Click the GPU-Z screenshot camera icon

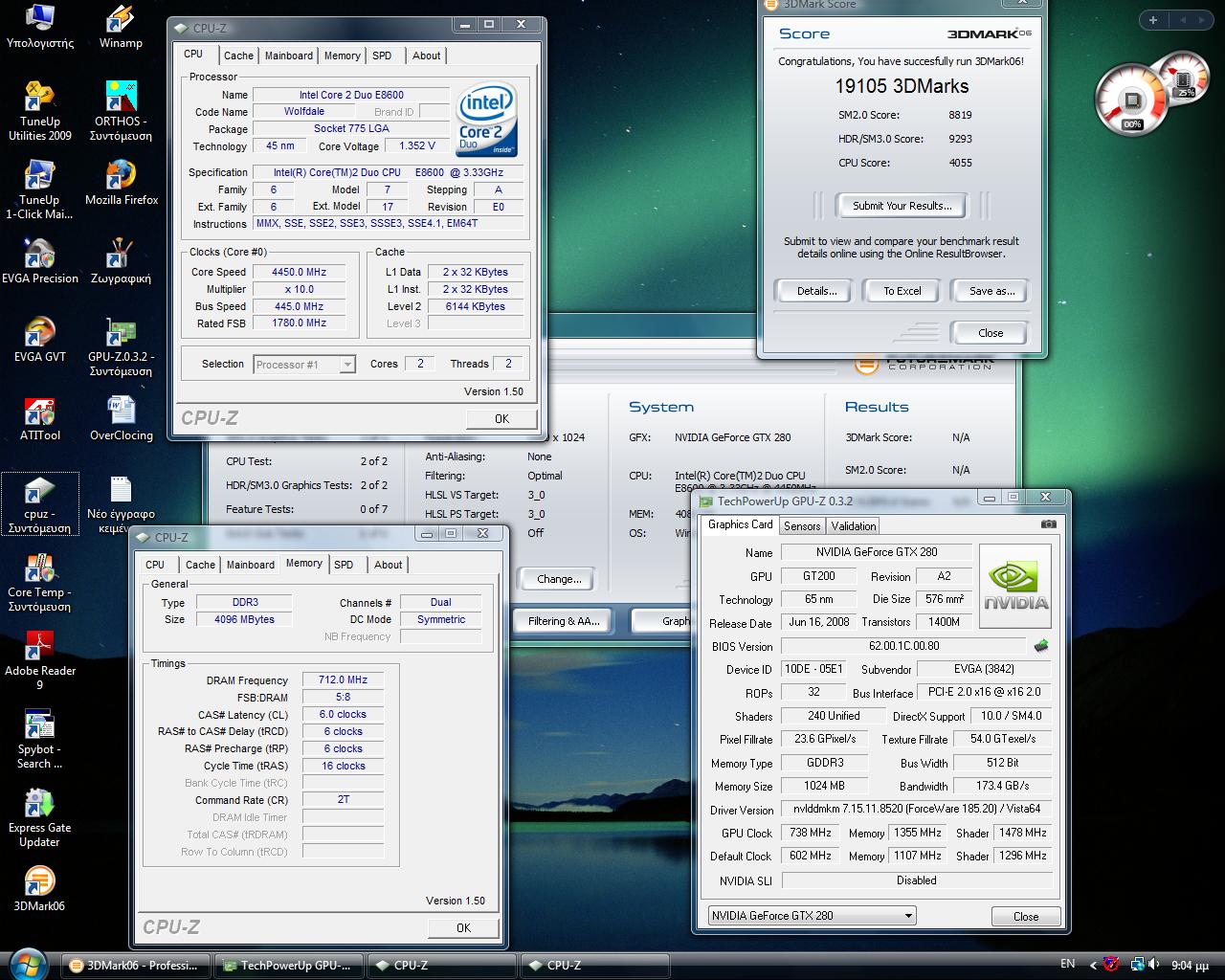click(1049, 524)
